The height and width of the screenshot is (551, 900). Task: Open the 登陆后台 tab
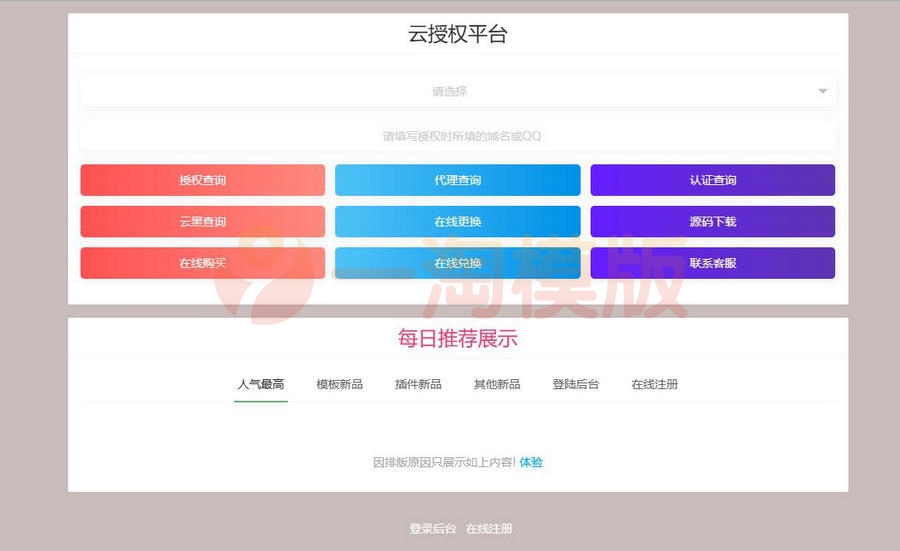point(576,385)
